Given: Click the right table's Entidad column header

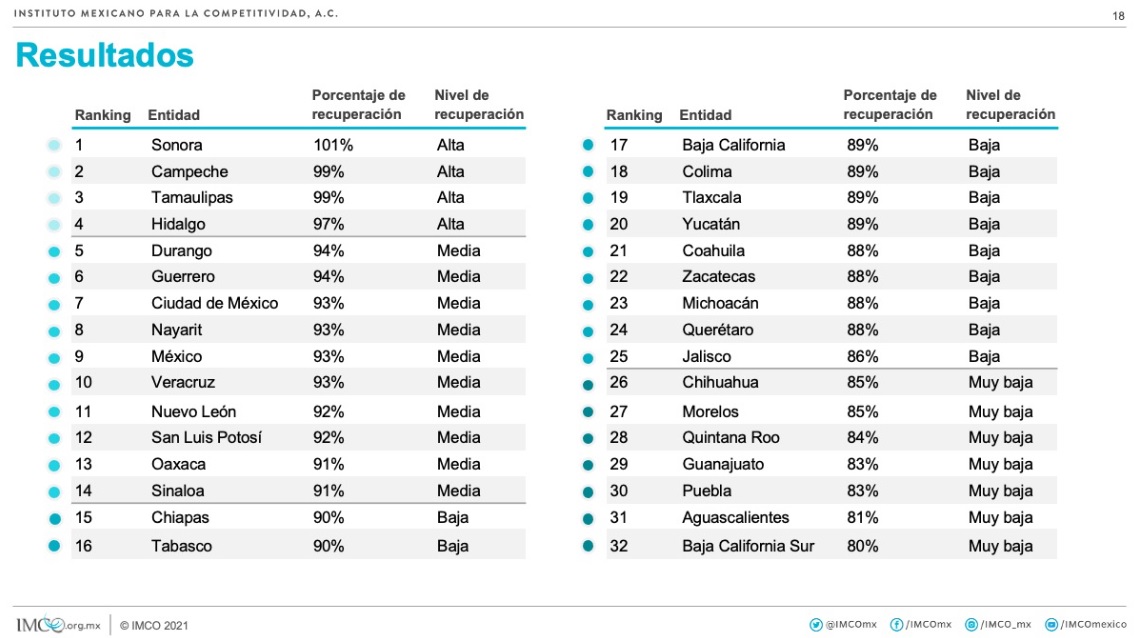Looking at the screenshot, I should pos(705,115).
